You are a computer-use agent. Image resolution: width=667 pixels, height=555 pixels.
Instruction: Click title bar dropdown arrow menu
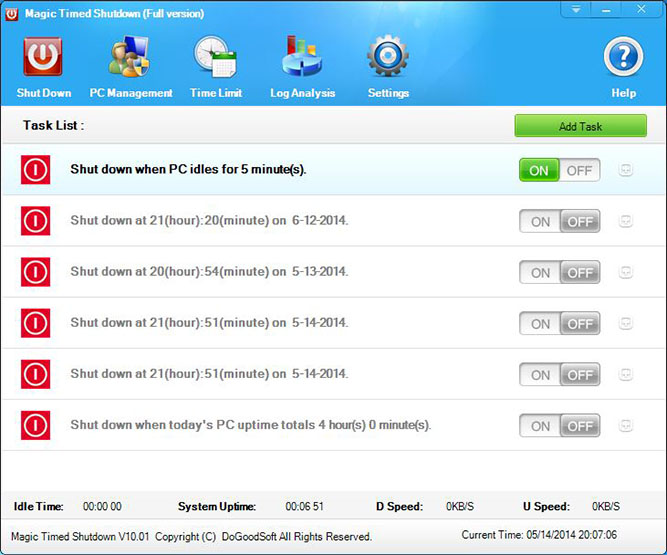tap(576, 9)
